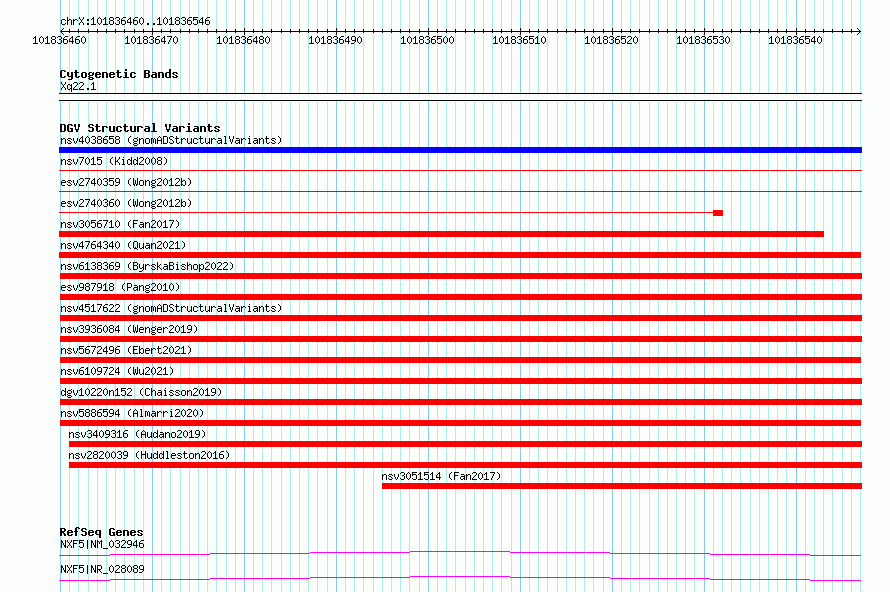Click the red bar for nsv2820039
Screen dimensions: 890x592
(465, 465)
